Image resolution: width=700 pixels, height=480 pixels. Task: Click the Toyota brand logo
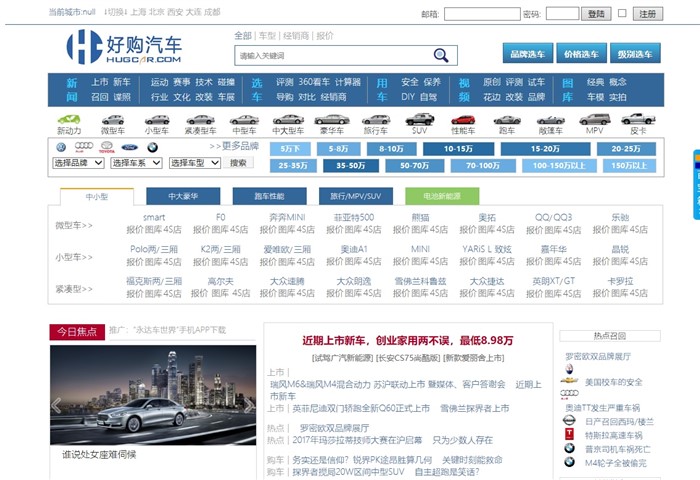click(x=107, y=147)
